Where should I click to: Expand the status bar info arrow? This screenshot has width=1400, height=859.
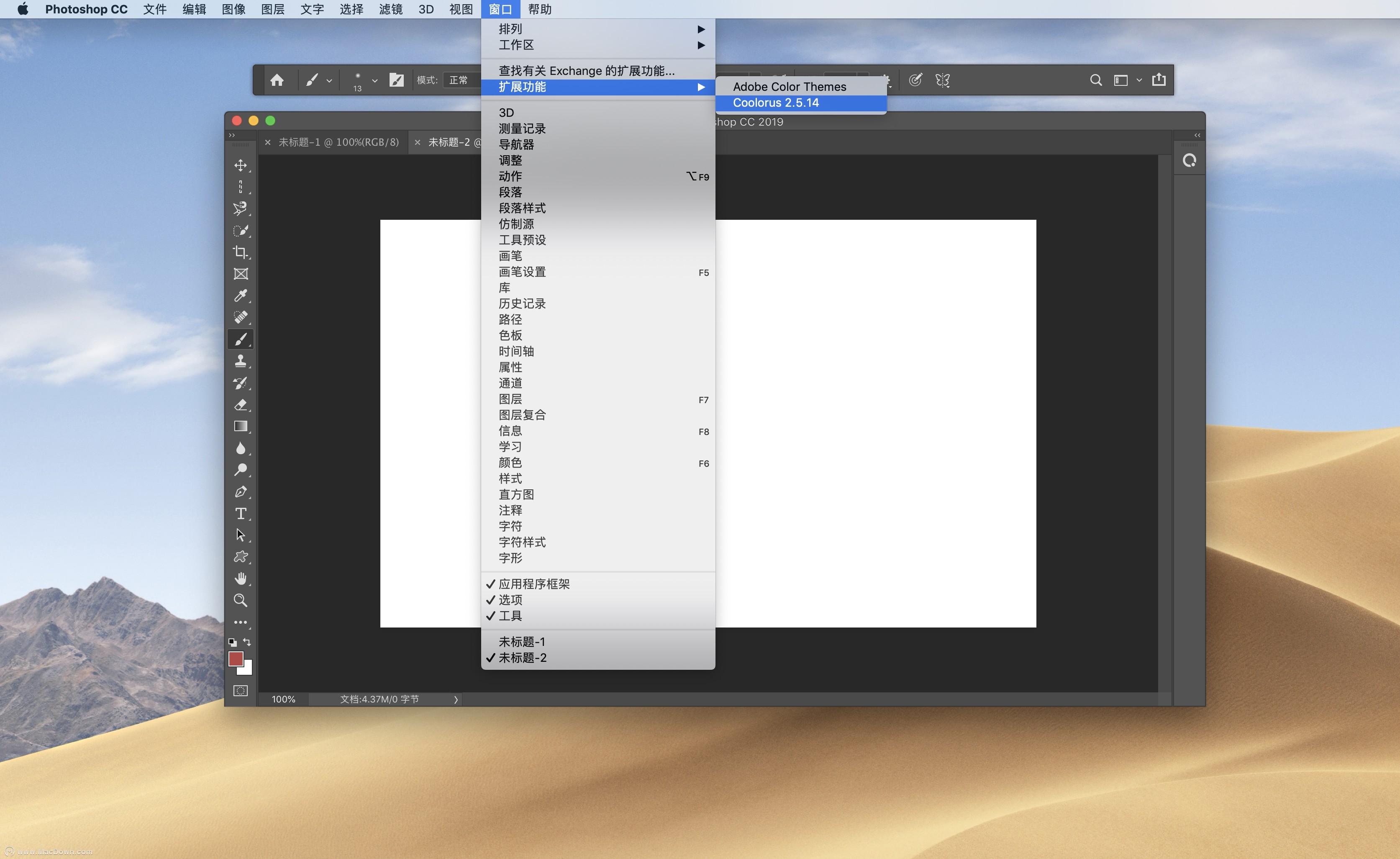point(456,699)
